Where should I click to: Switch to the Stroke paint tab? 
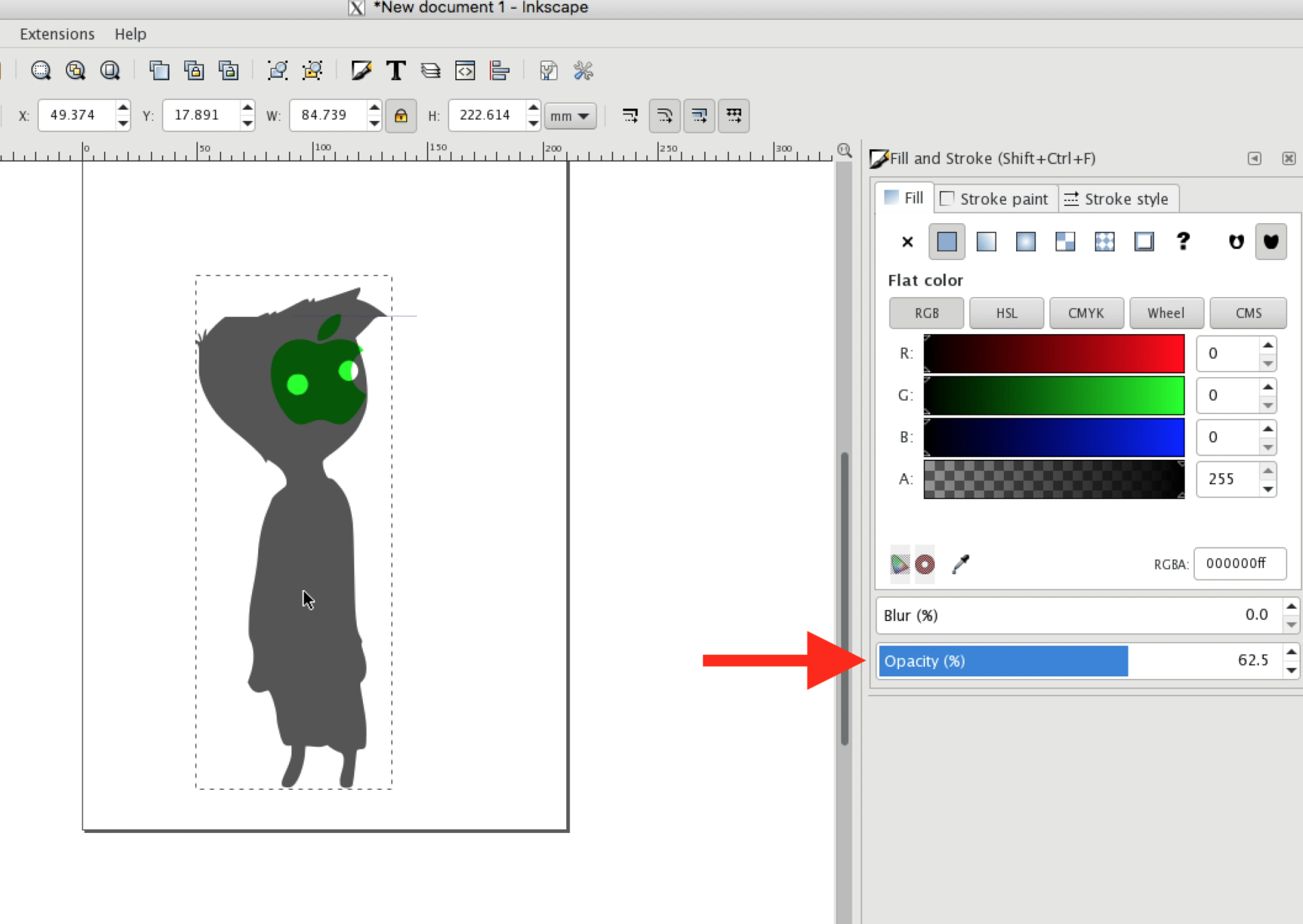click(995, 198)
